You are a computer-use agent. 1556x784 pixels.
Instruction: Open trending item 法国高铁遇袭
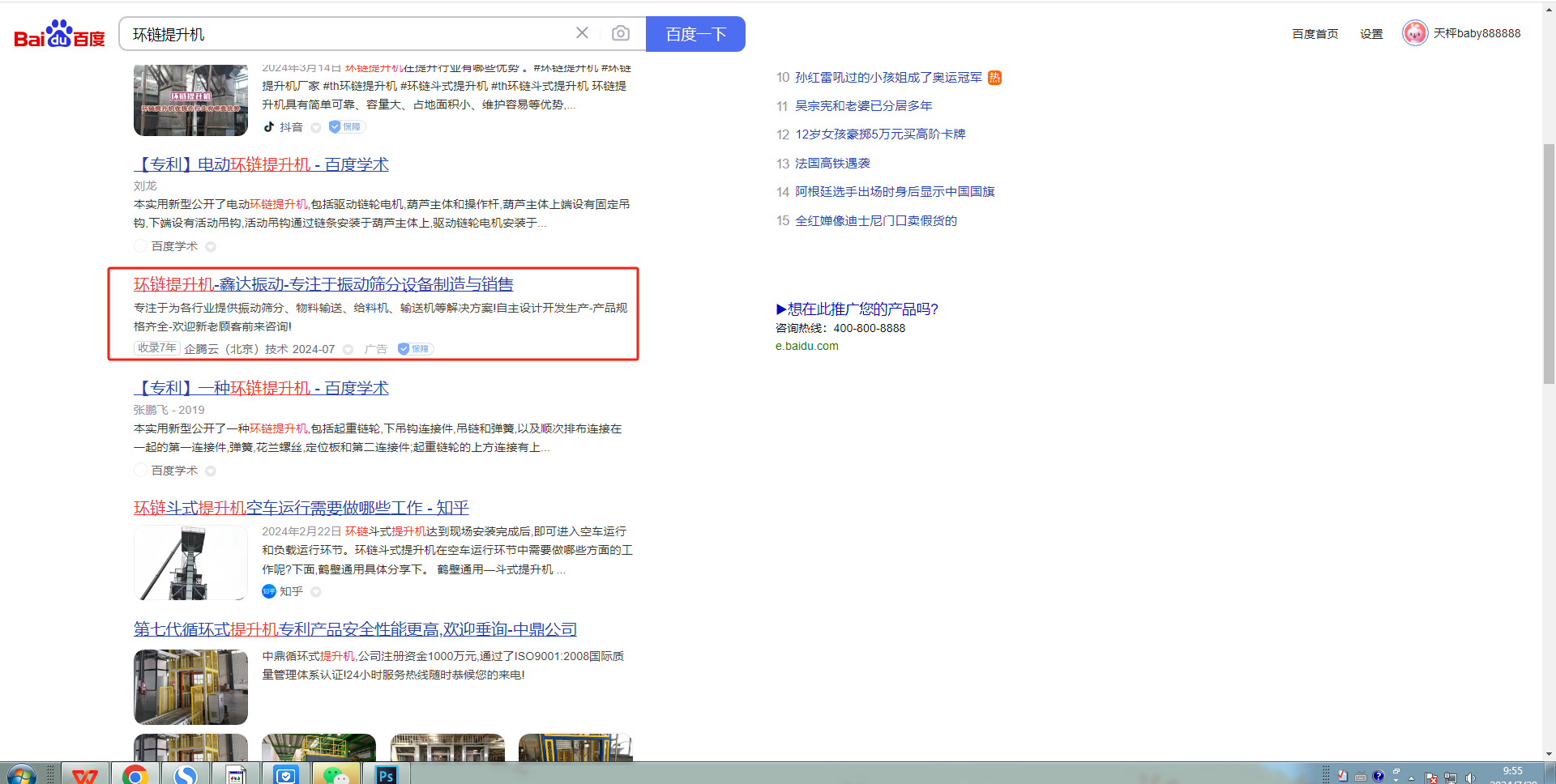pyautogui.click(x=832, y=164)
